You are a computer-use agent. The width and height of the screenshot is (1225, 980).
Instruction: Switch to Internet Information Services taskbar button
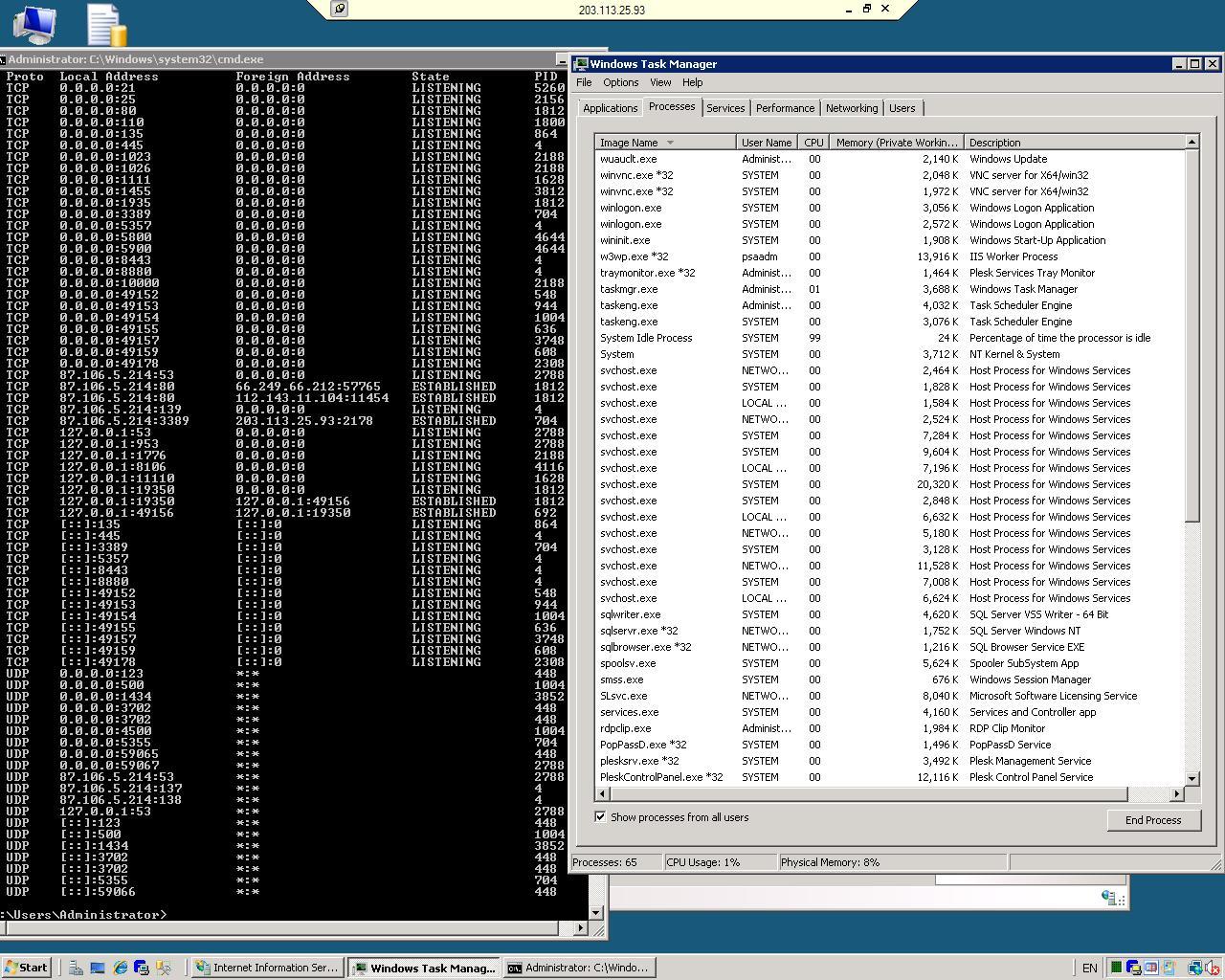tap(266, 968)
